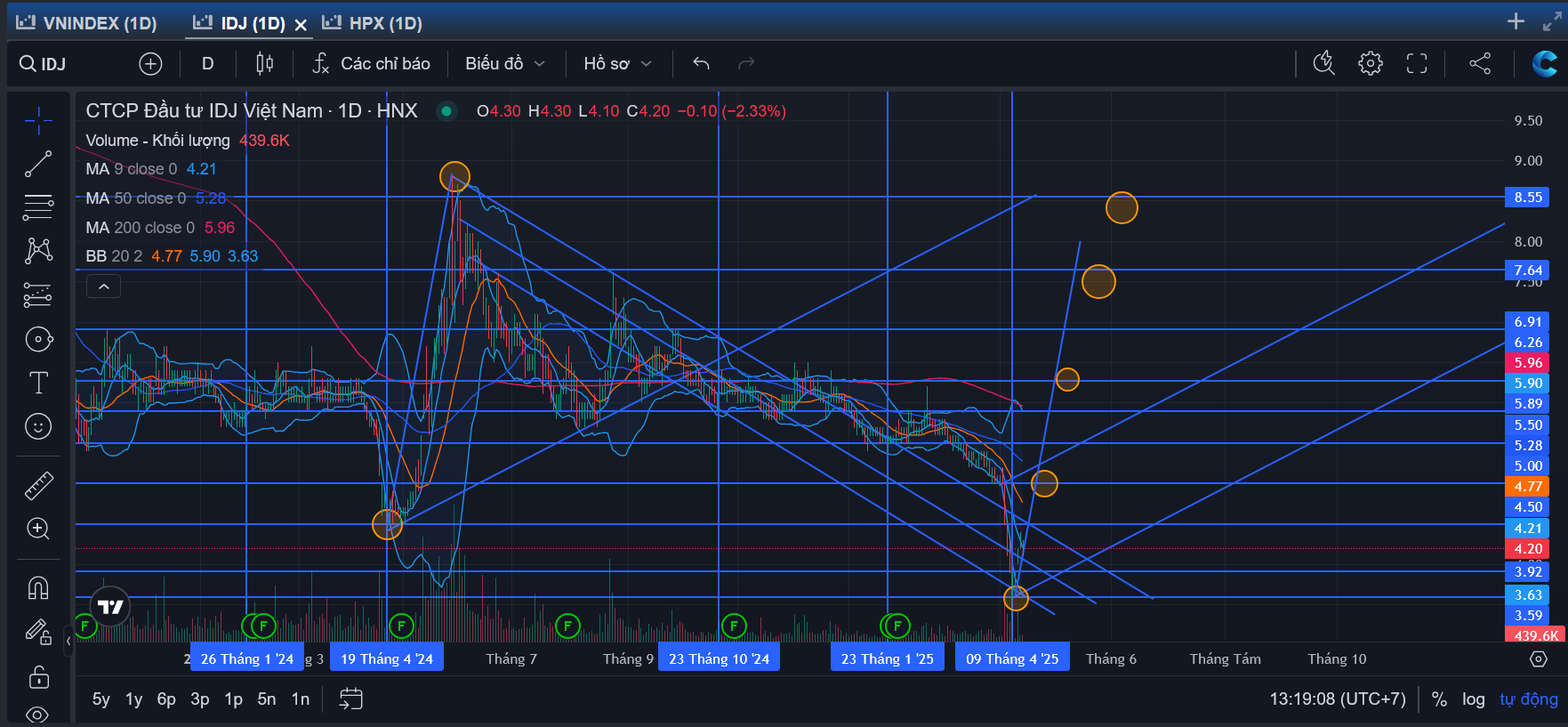This screenshot has width=1568, height=727.
Task: Click the blue C logo icon
Action: [1545, 63]
